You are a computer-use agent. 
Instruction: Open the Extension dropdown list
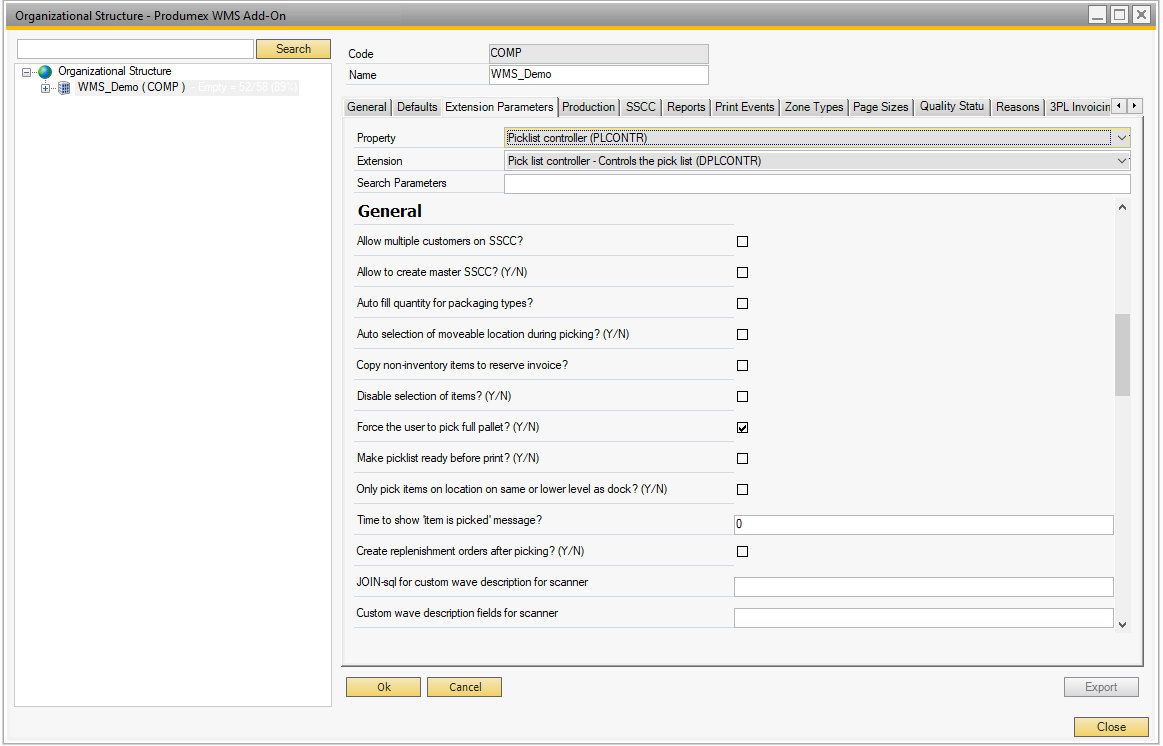(1122, 161)
